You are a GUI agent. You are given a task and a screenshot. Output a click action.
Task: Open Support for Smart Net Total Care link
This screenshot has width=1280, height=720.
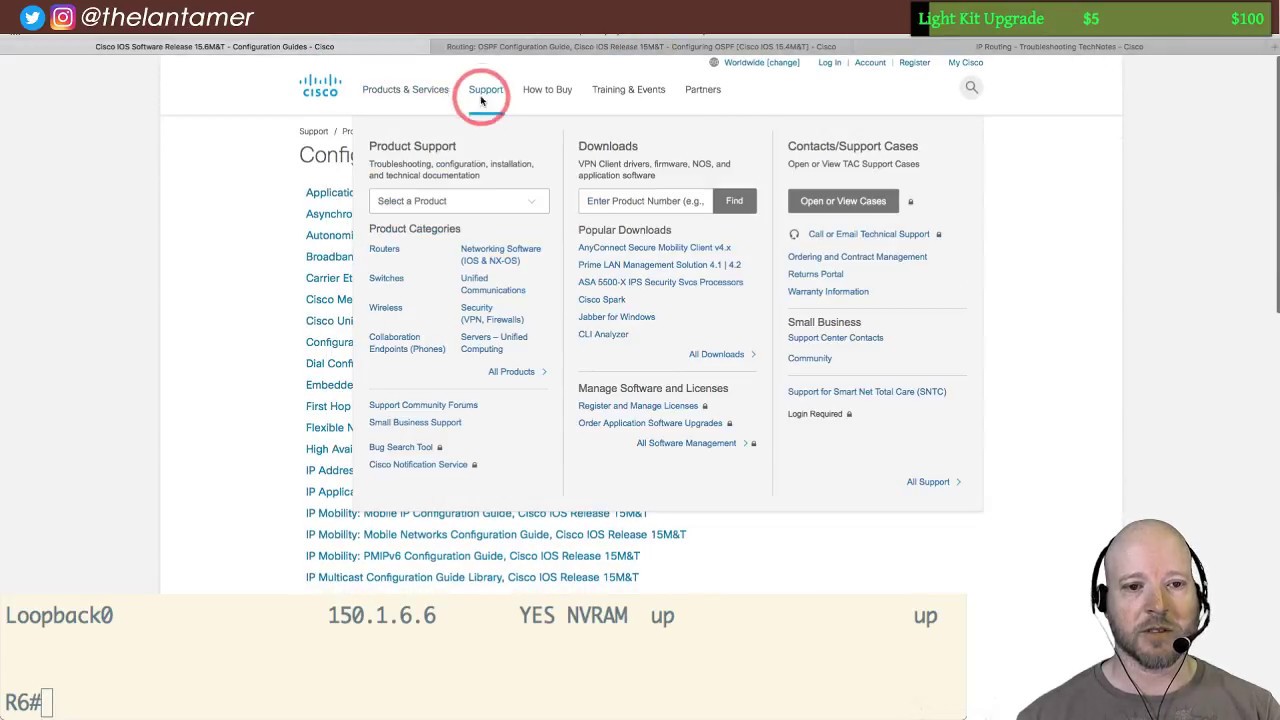[x=867, y=392]
